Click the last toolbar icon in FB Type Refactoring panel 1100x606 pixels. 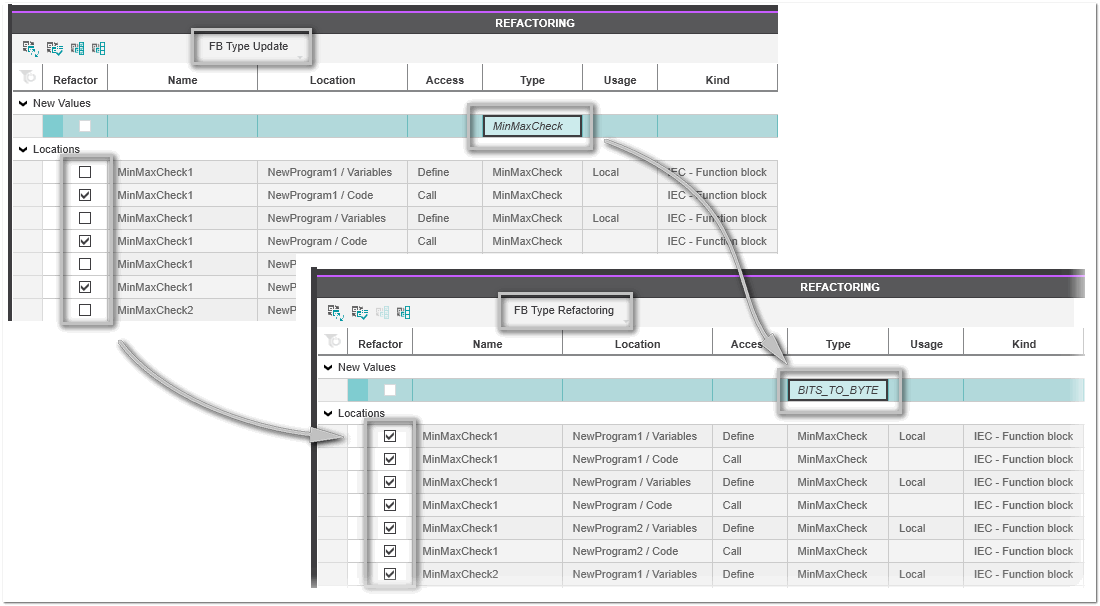[404, 312]
